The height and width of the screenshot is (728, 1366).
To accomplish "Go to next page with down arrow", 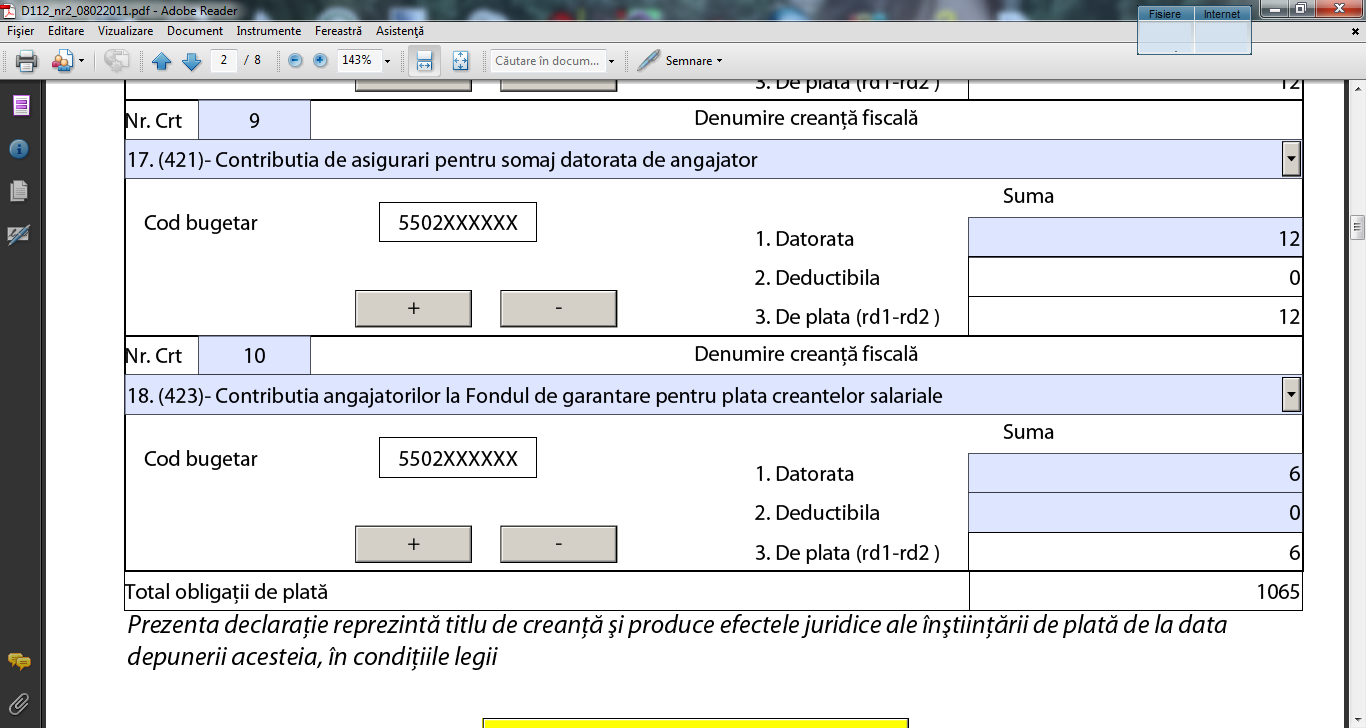I will click(191, 61).
